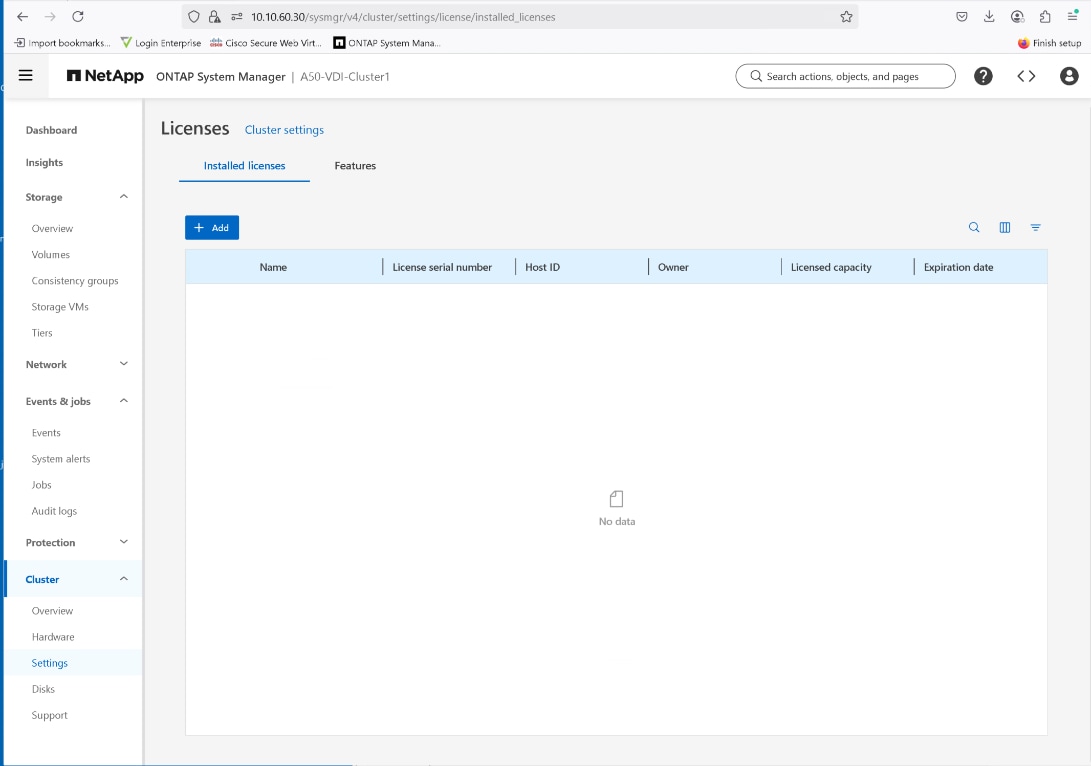The width and height of the screenshot is (1091, 766).
Task: Open Events in the sidebar
Action: [x=46, y=433]
